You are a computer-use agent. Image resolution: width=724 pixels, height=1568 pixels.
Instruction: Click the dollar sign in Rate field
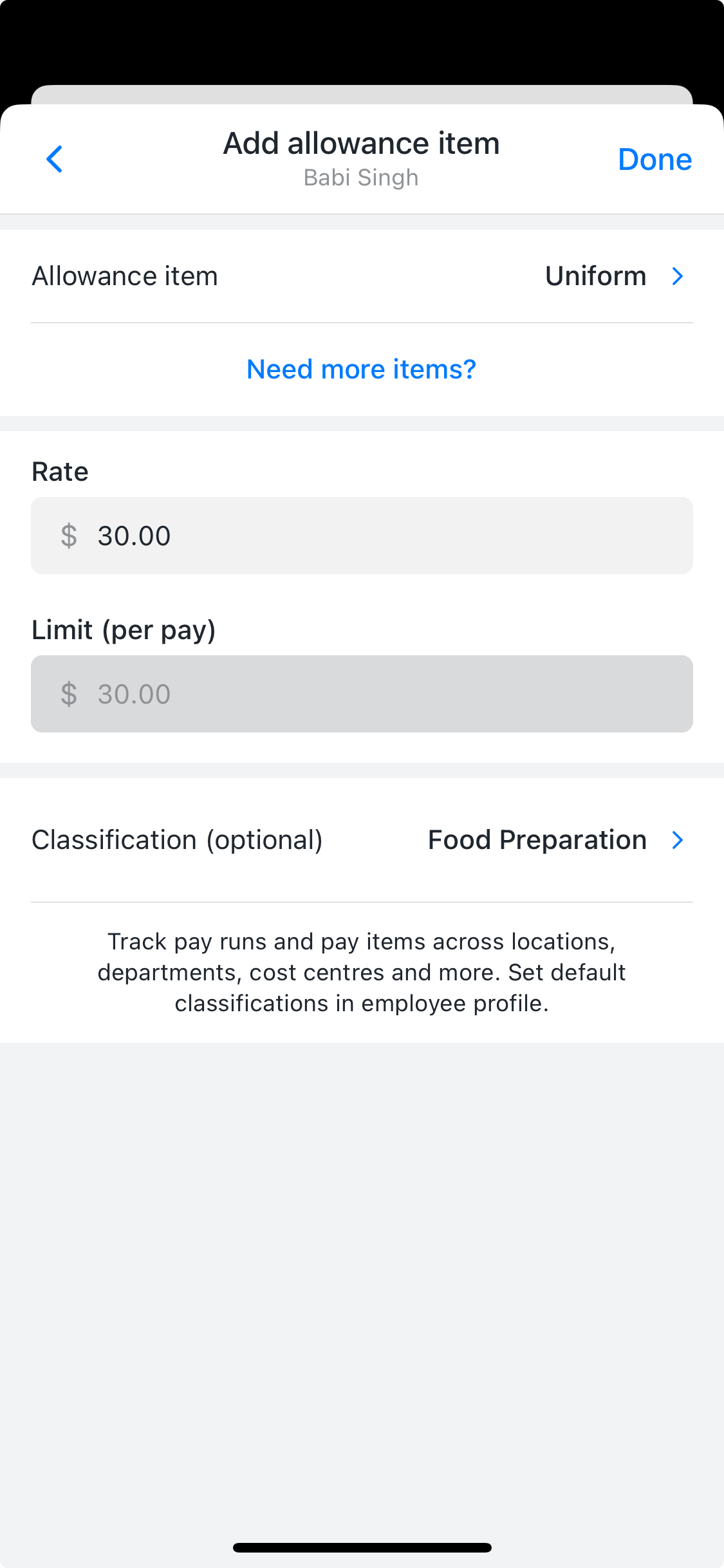tap(69, 536)
